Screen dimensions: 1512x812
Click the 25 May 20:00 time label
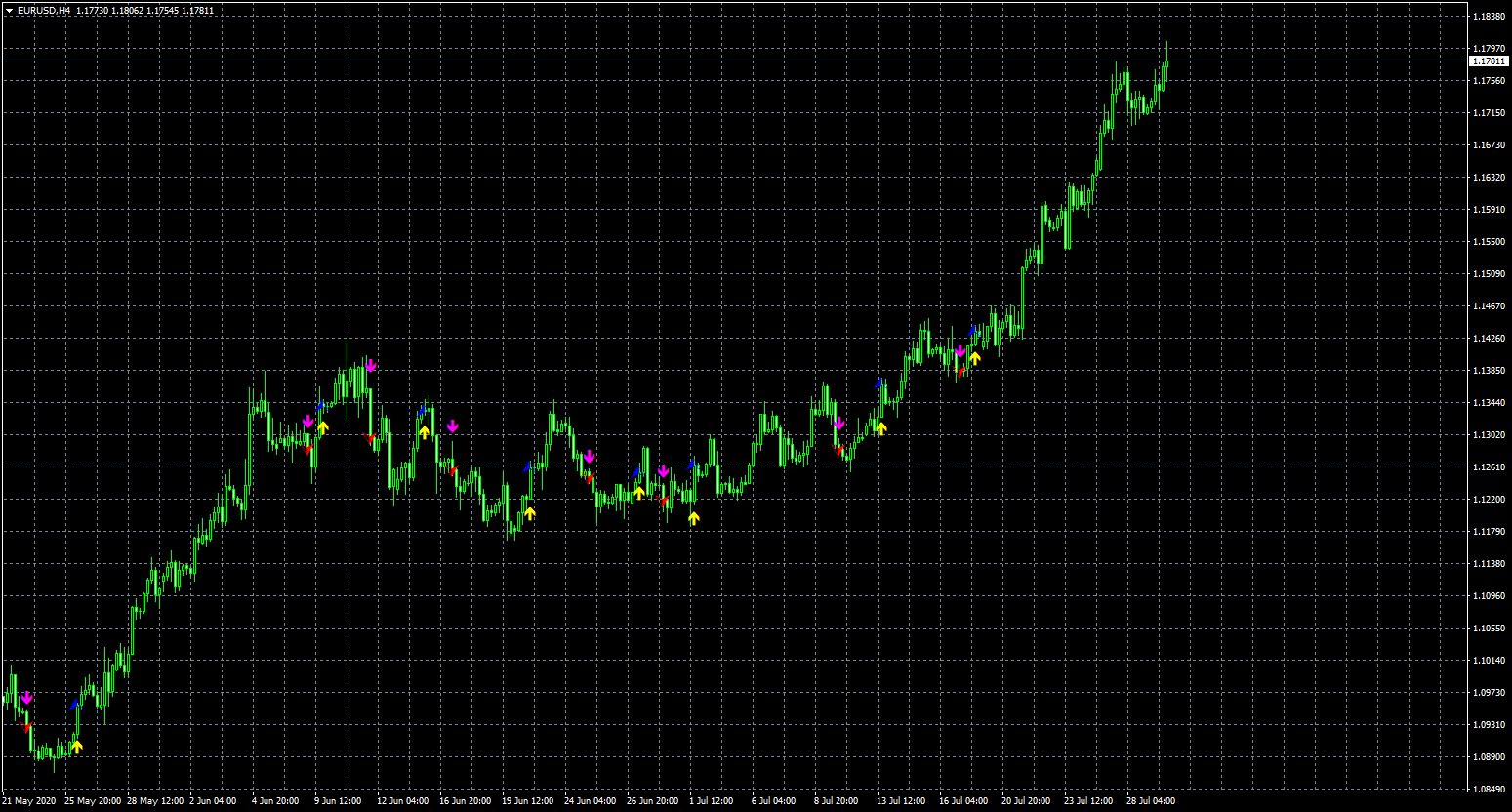(93, 801)
